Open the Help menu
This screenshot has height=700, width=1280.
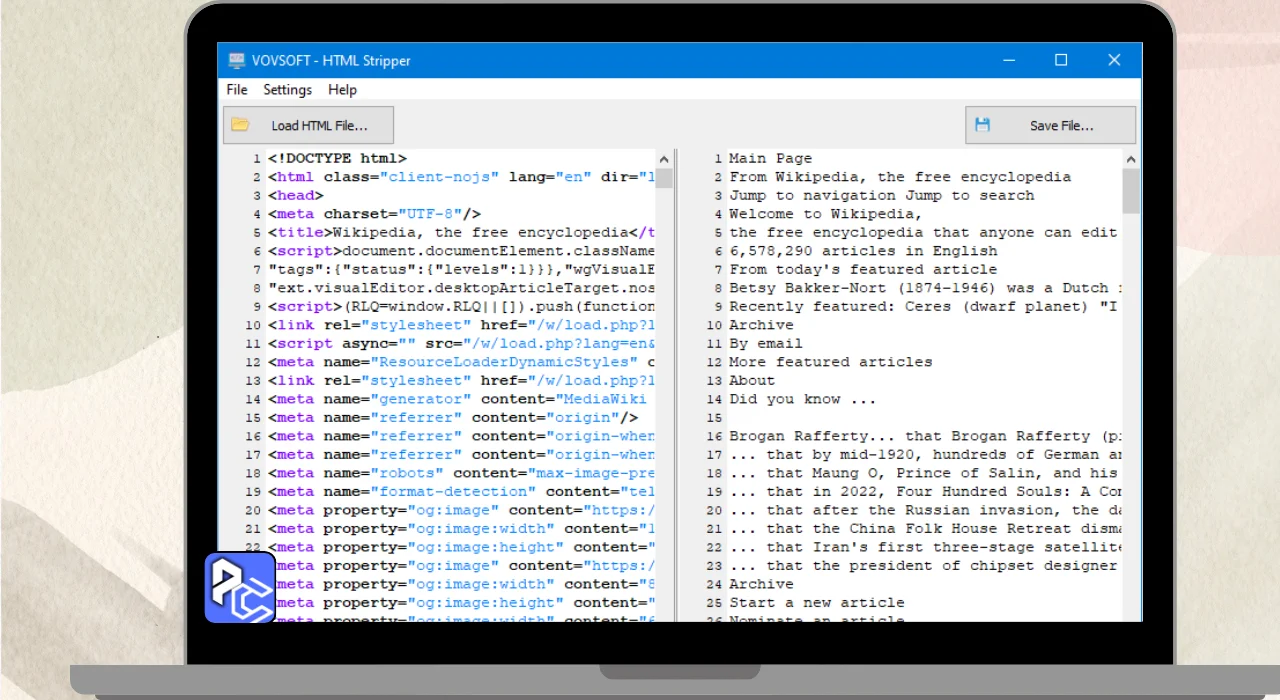342,89
